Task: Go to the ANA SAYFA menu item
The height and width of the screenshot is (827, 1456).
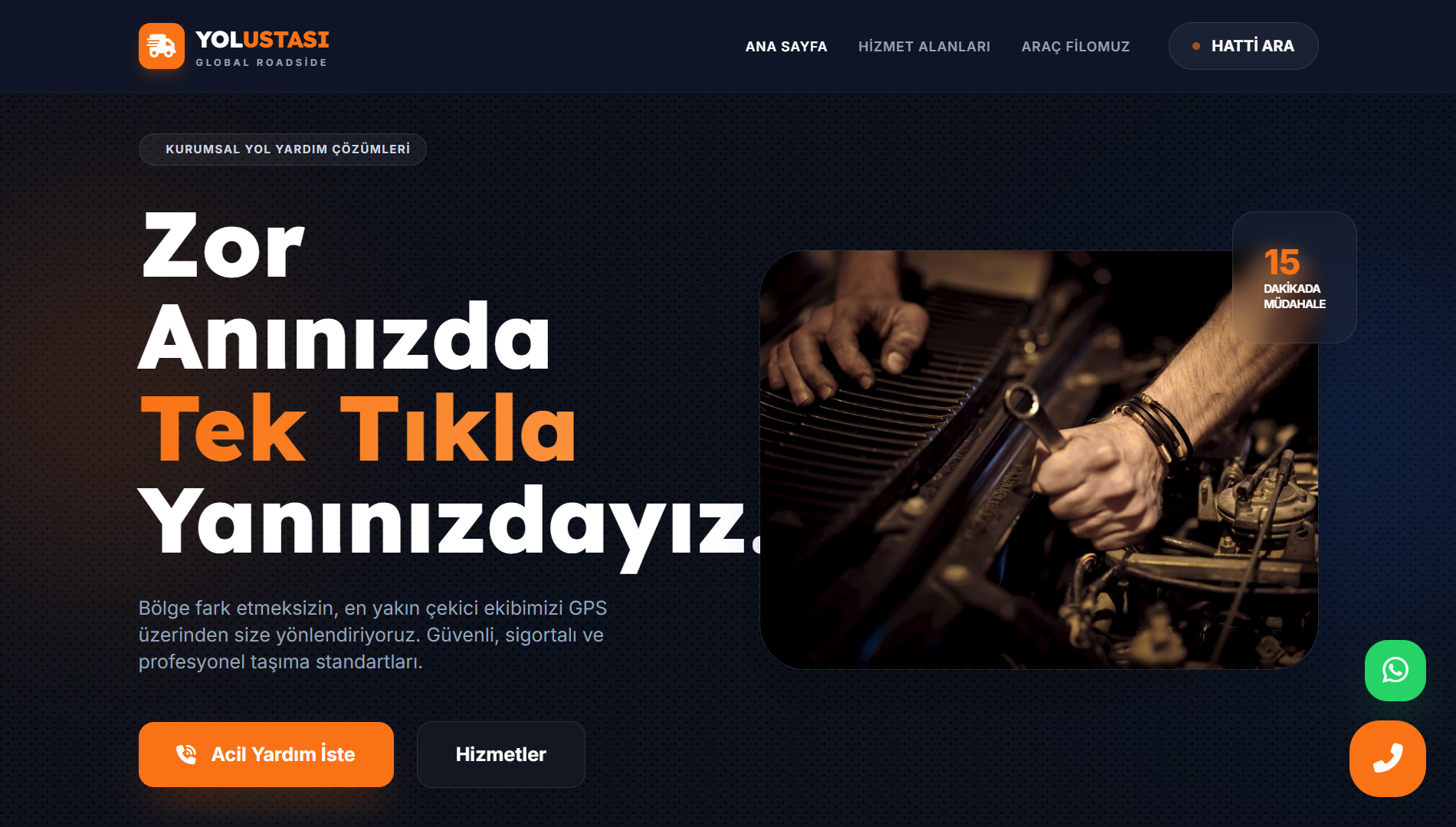Action: click(x=786, y=47)
